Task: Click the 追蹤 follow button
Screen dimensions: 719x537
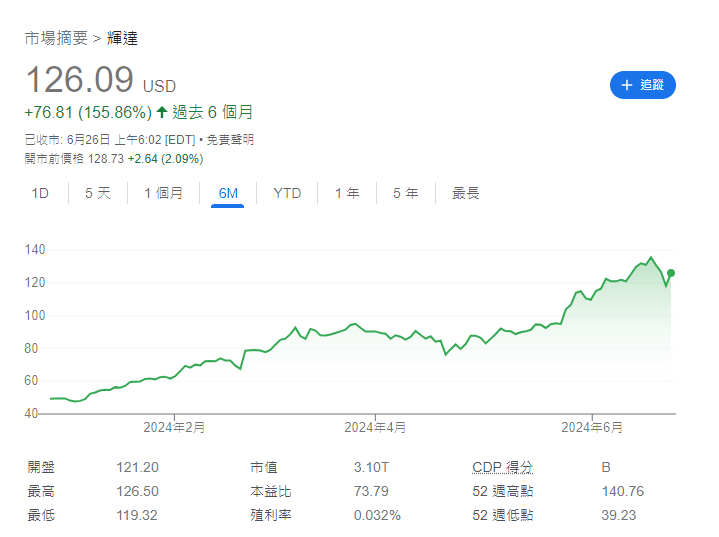Action: [x=643, y=85]
